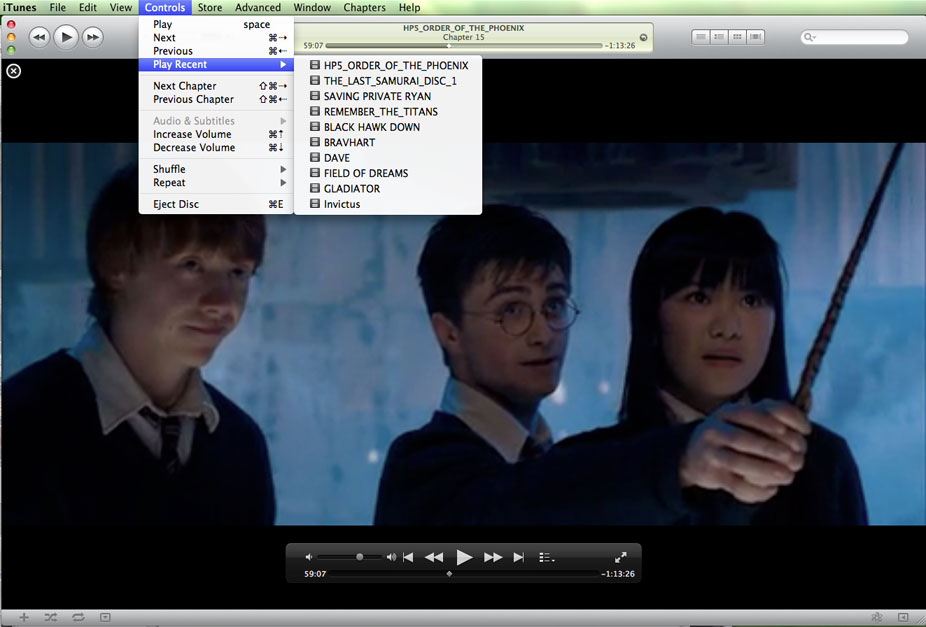Viewport: 926px width, 627px height.
Task: Open the chapter list menu in overlay
Action: [546, 557]
